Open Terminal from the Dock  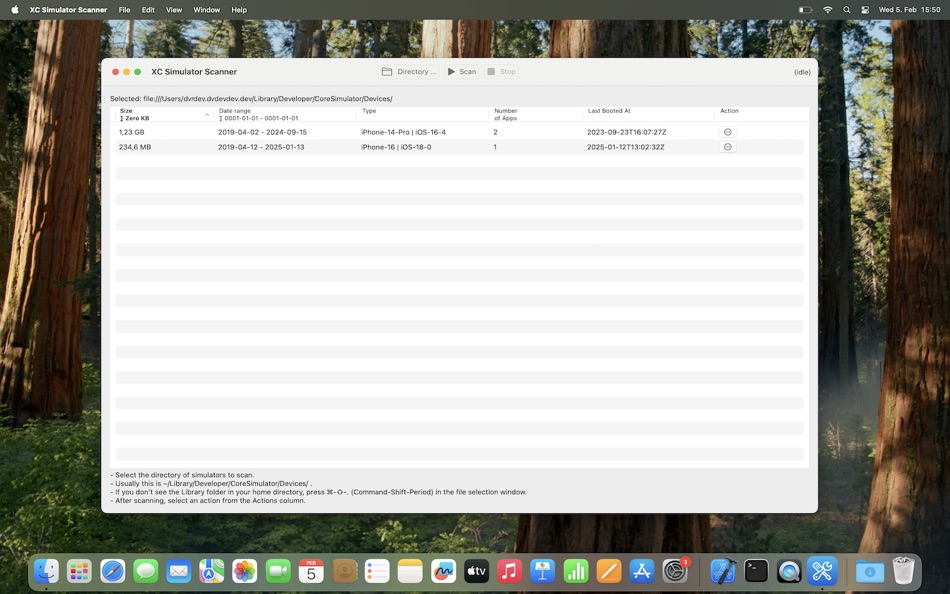coord(754,571)
